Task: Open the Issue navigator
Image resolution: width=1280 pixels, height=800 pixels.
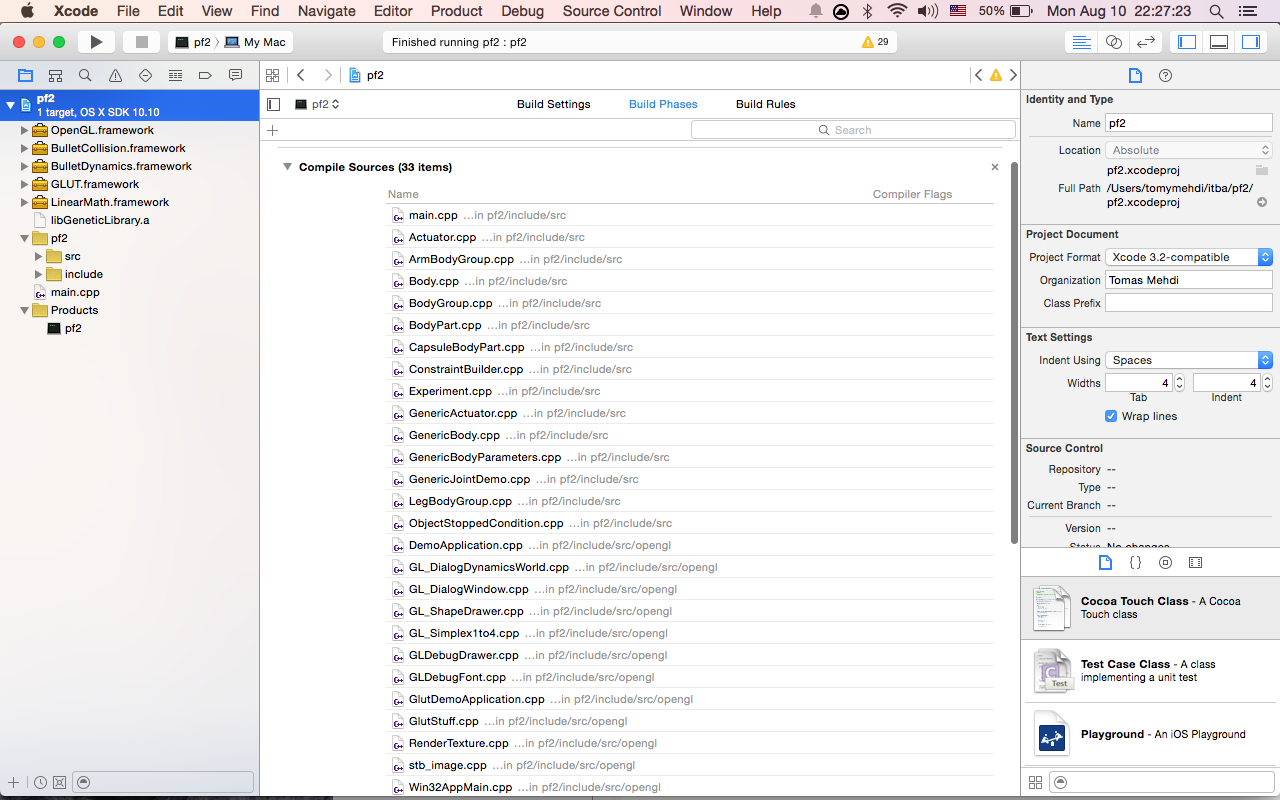Action: (x=115, y=75)
